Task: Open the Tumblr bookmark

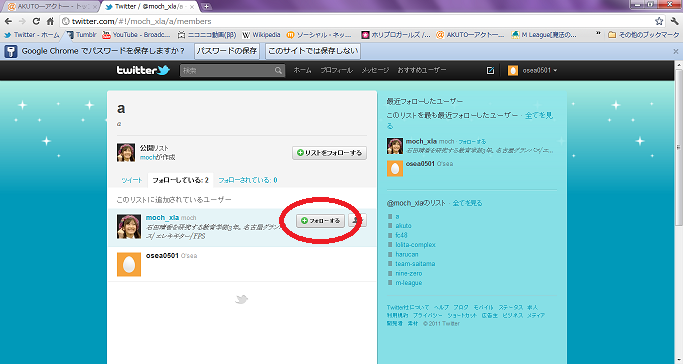Action: (x=81, y=35)
